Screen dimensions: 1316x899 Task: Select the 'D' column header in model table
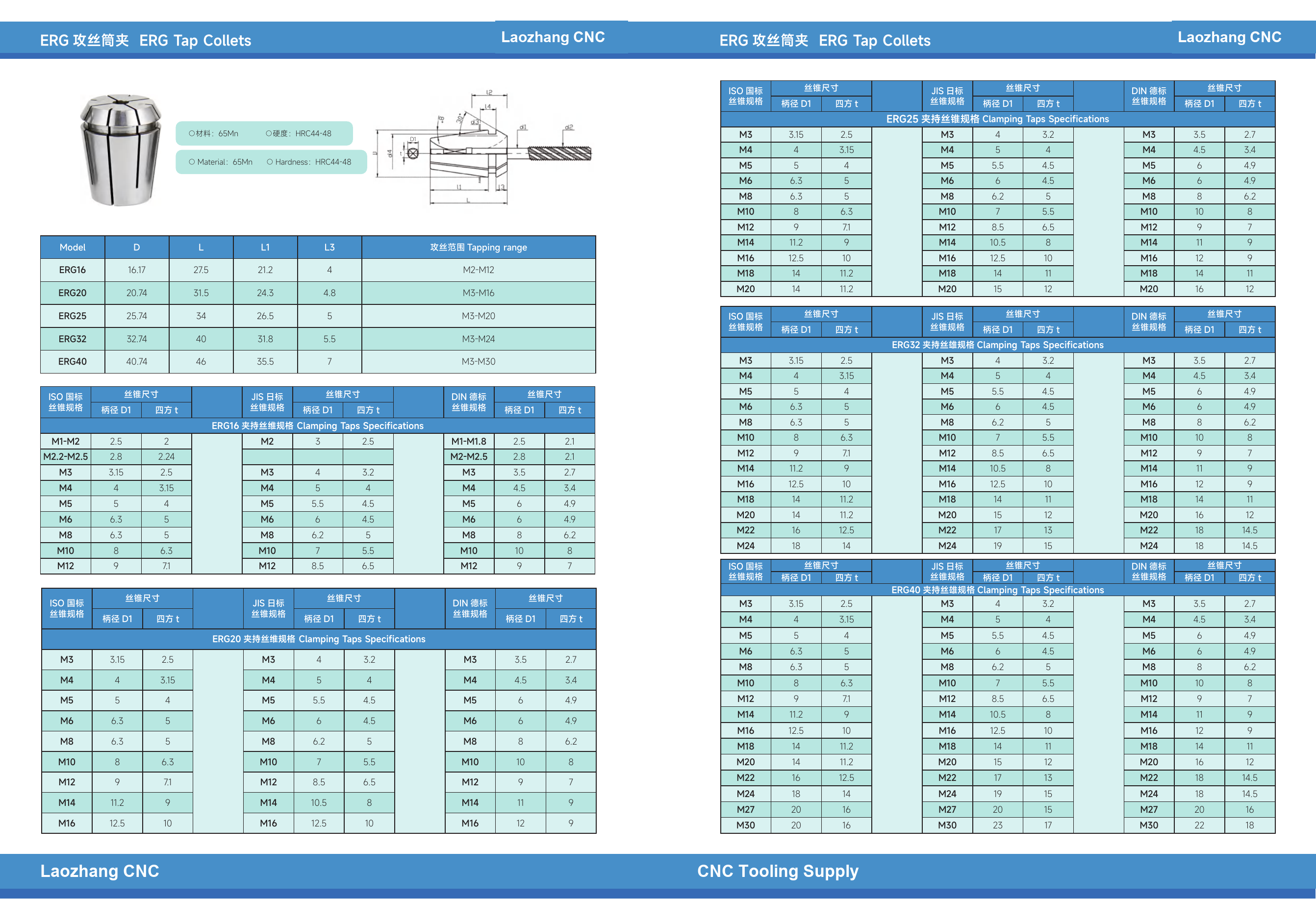[x=136, y=248]
